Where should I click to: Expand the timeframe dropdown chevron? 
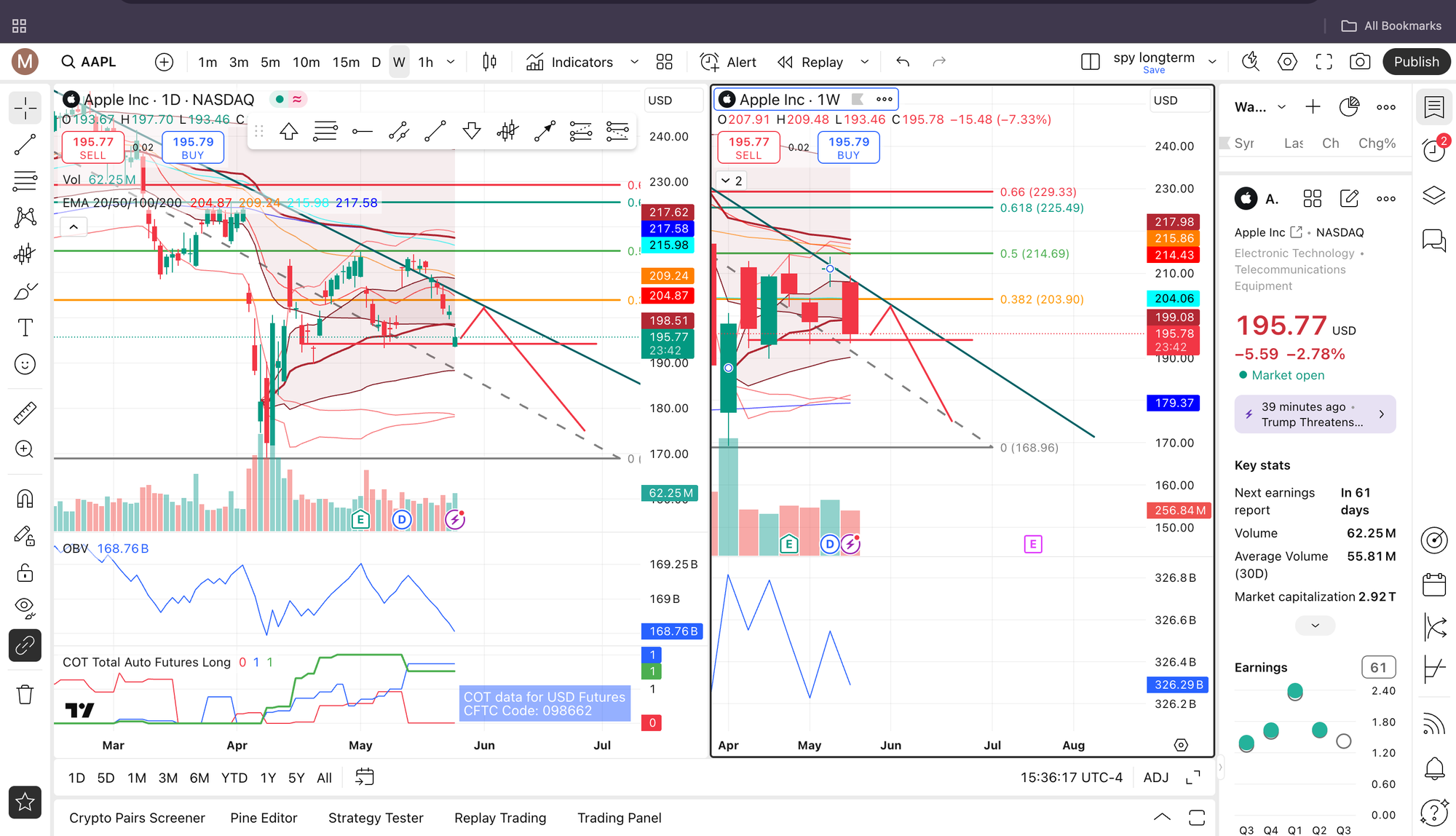(x=451, y=62)
